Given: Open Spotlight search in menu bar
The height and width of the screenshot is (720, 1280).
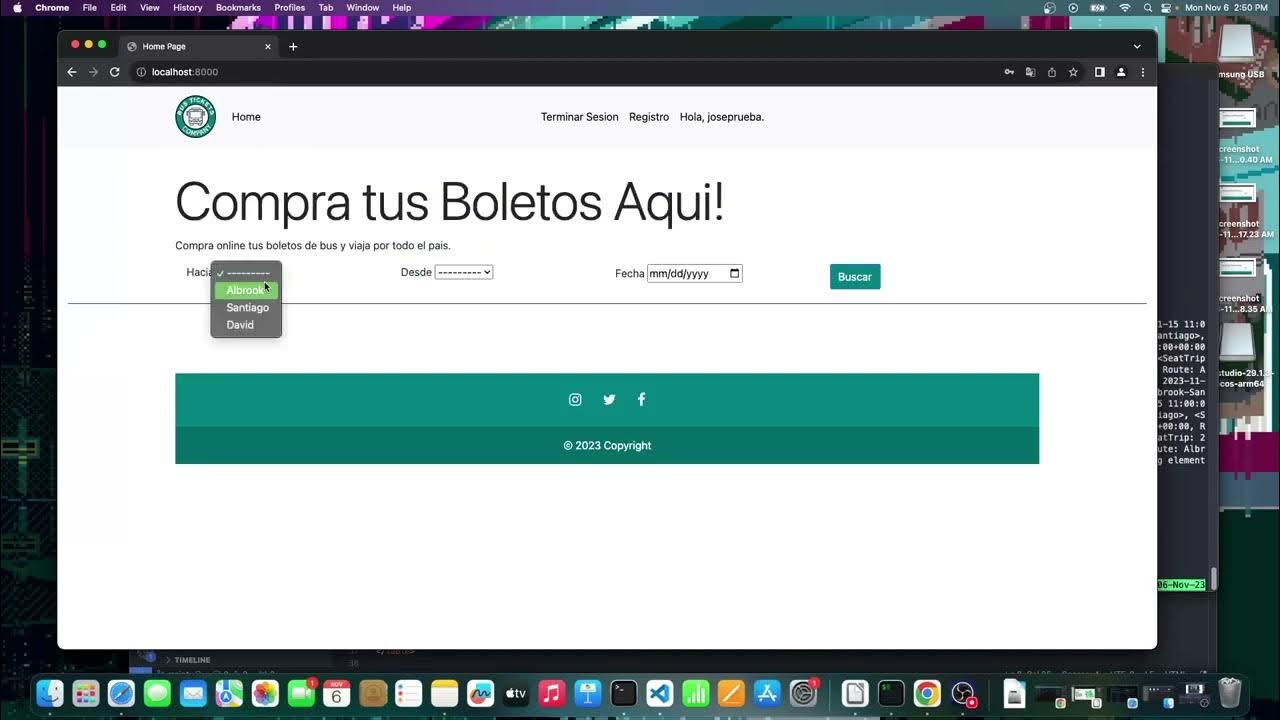Looking at the screenshot, I should point(1146,7).
